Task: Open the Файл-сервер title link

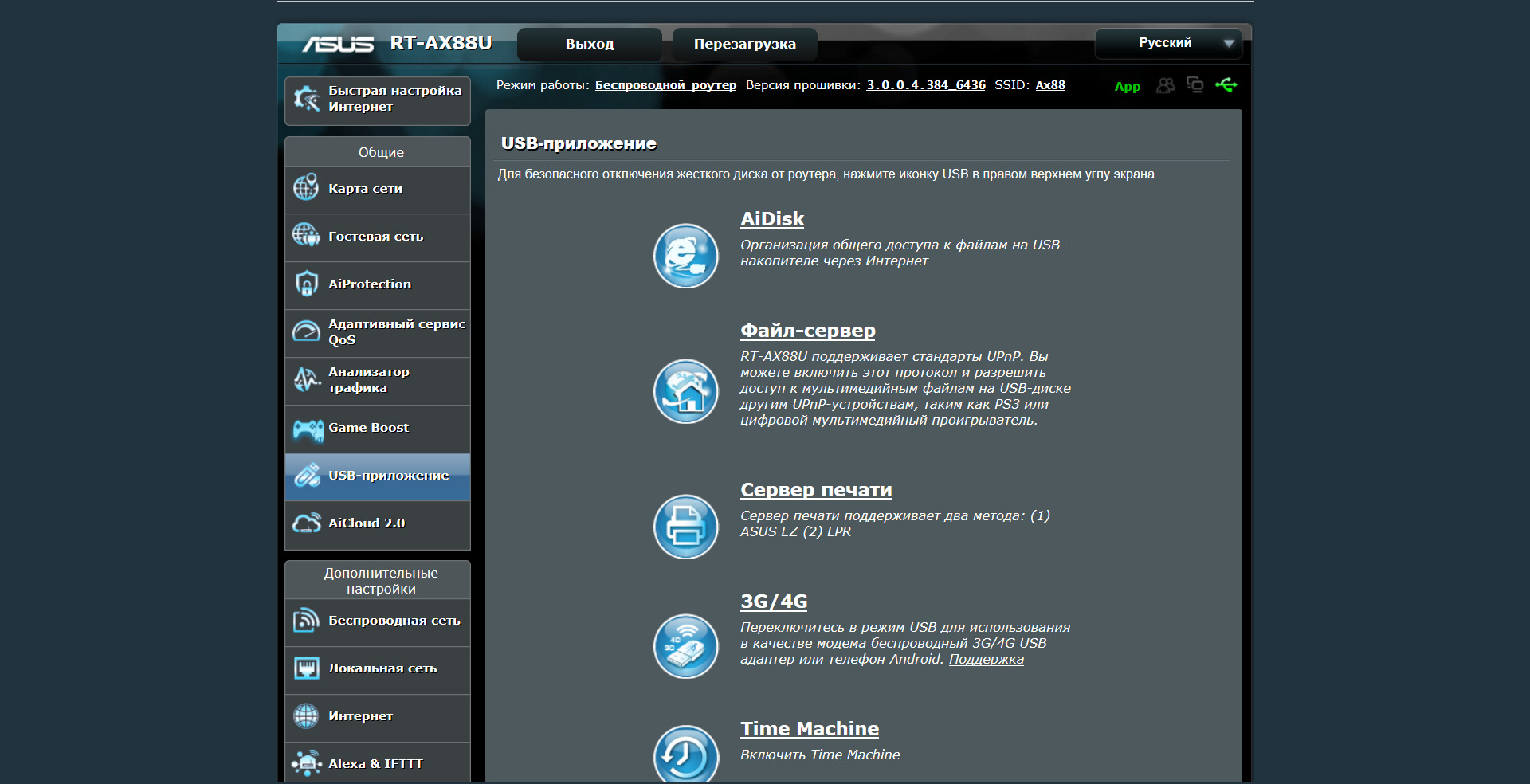Action: [x=807, y=331]
